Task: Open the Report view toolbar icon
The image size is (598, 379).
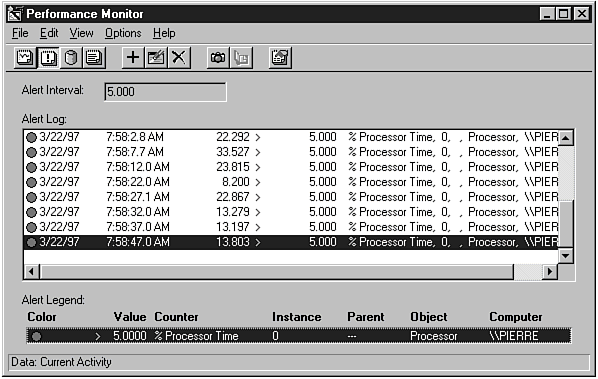Action: (94, 58)
